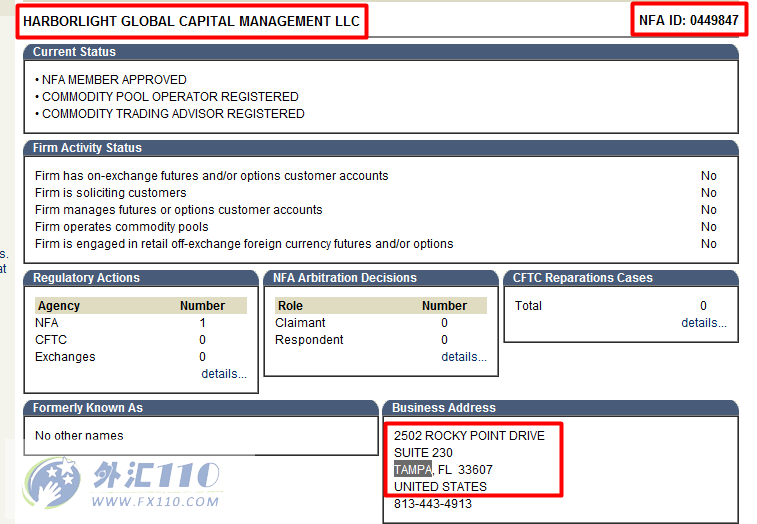The height and width of the screenshot is (524, 757).
Task: Click the Role column header
Action: coord(290,306)
